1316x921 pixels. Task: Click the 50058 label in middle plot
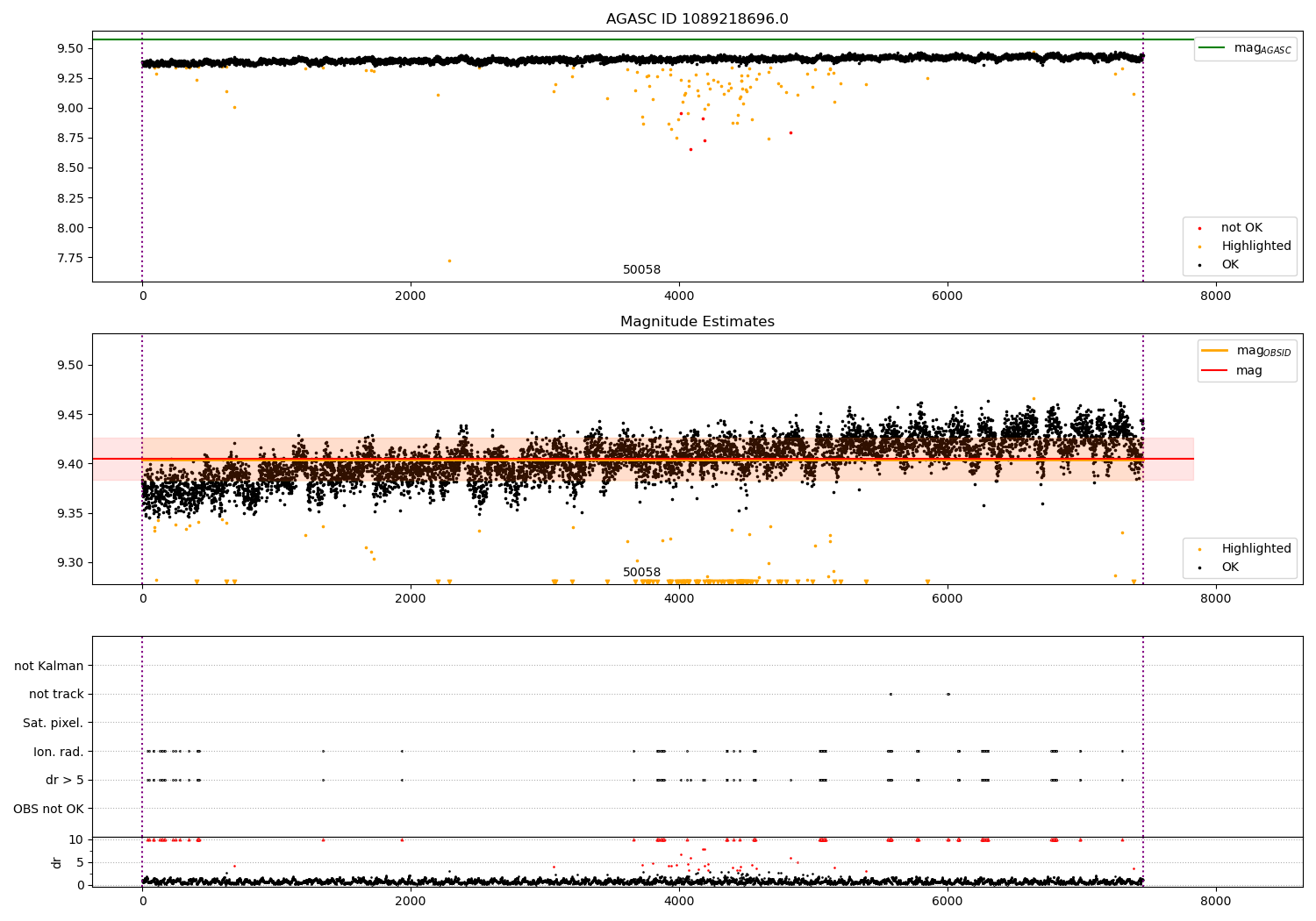pyautogui.click(x=641, y=573)
